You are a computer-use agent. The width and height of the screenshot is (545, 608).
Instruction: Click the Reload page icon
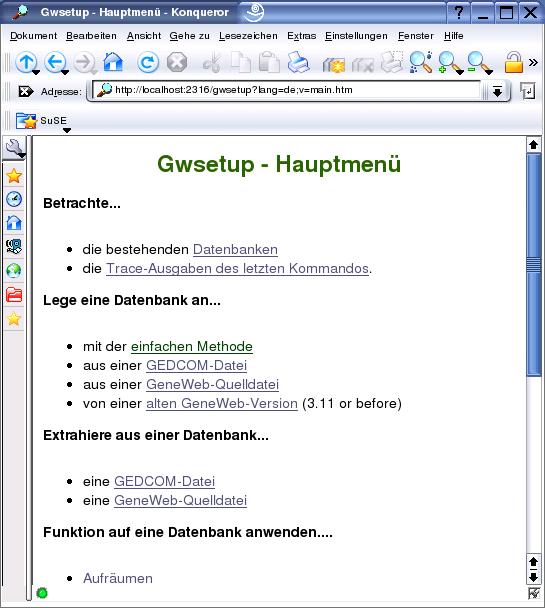(x=147, y=62)
